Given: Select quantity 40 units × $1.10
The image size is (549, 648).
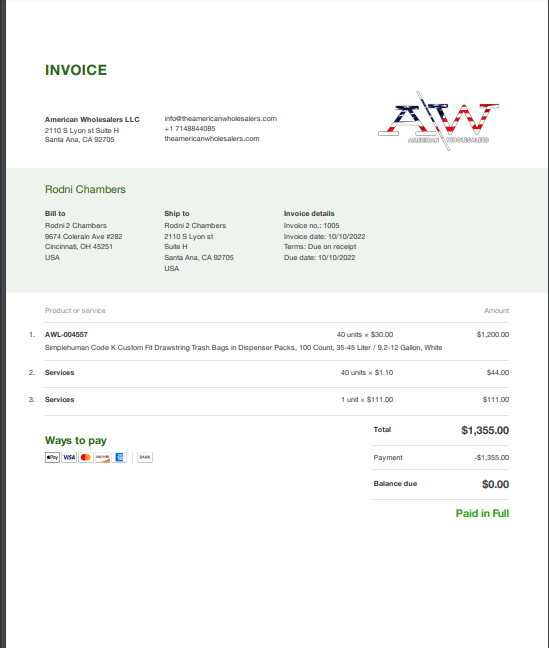Looking at the screenshot, I should click(x=367, y=372).
